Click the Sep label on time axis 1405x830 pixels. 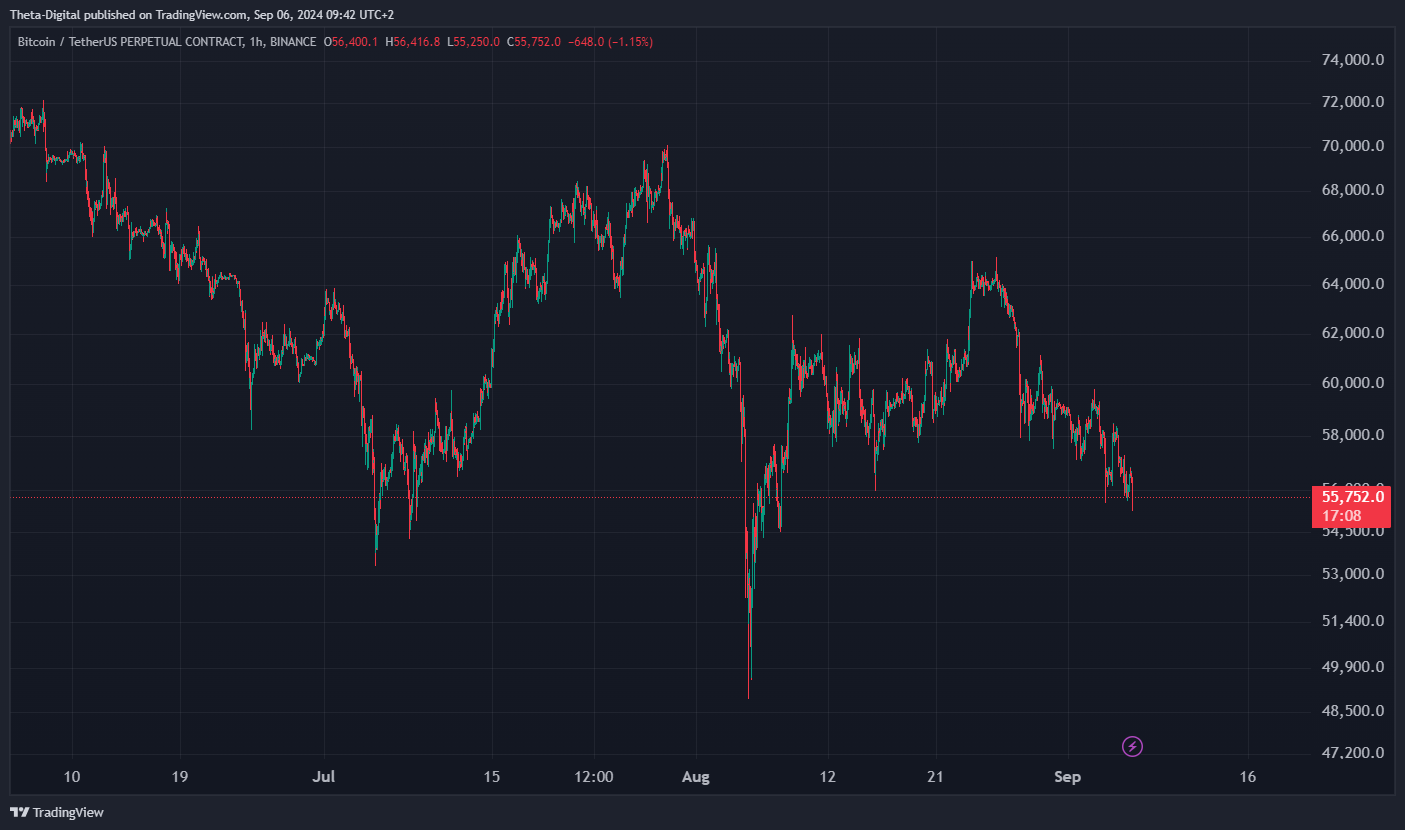[x=1067, y=777]
